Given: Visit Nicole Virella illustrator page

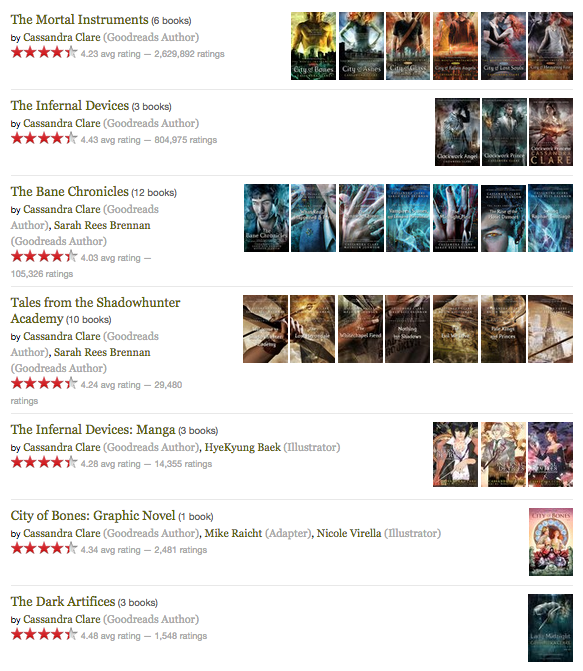Looking at the screenshot, I should [349, 534].
